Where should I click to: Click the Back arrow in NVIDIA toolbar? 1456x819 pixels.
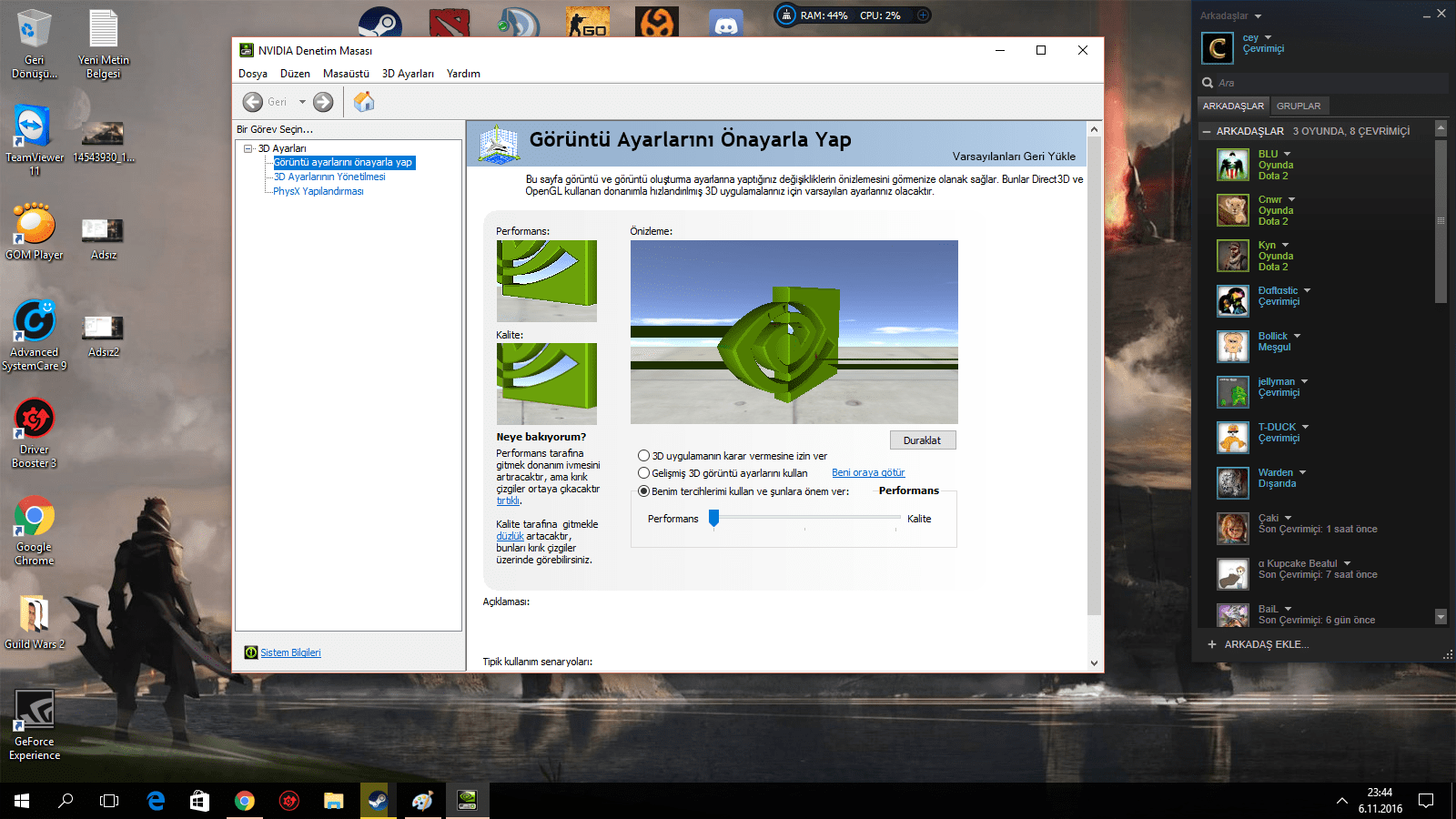coord(253,102)
